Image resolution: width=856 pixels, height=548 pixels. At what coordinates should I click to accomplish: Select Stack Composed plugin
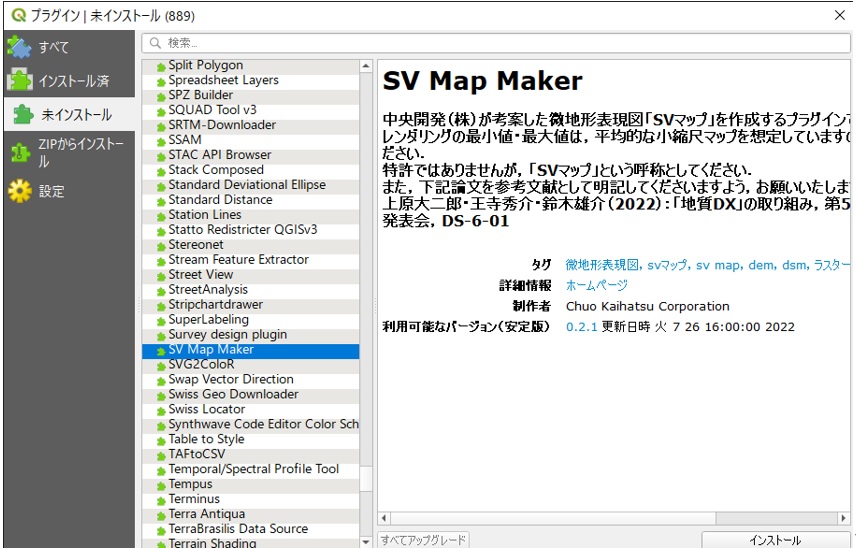point(251,170)
